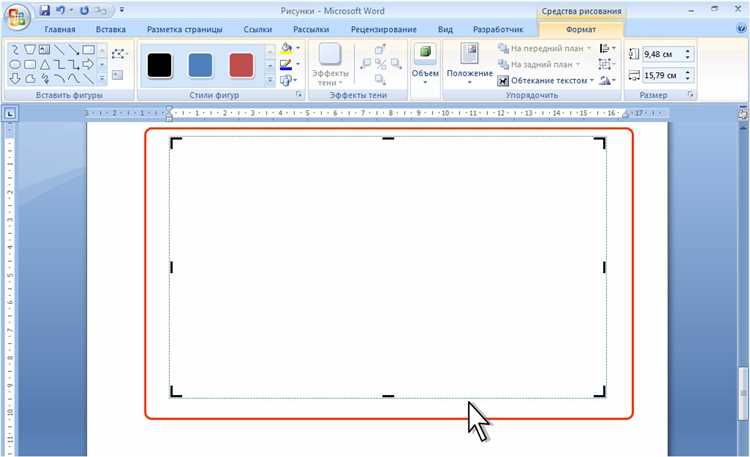
Task: Open the Разработчик tab
Action: [x=498, y=29]
